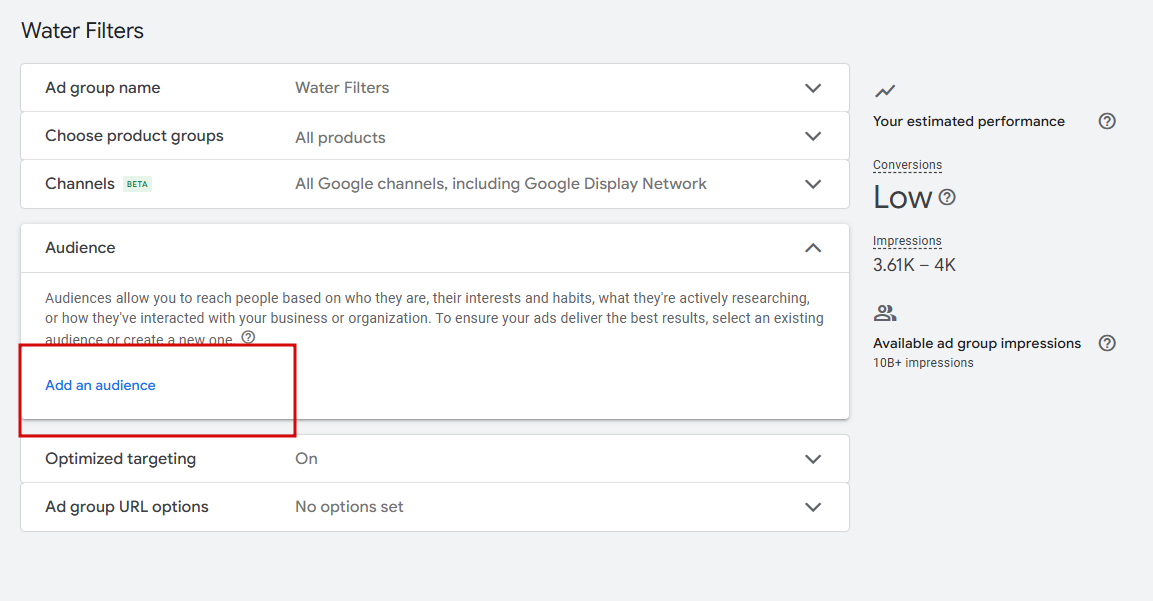The image size is (1153, 601).
Task: Expand the Channels section arrow
Action: (x=813, y=184)
